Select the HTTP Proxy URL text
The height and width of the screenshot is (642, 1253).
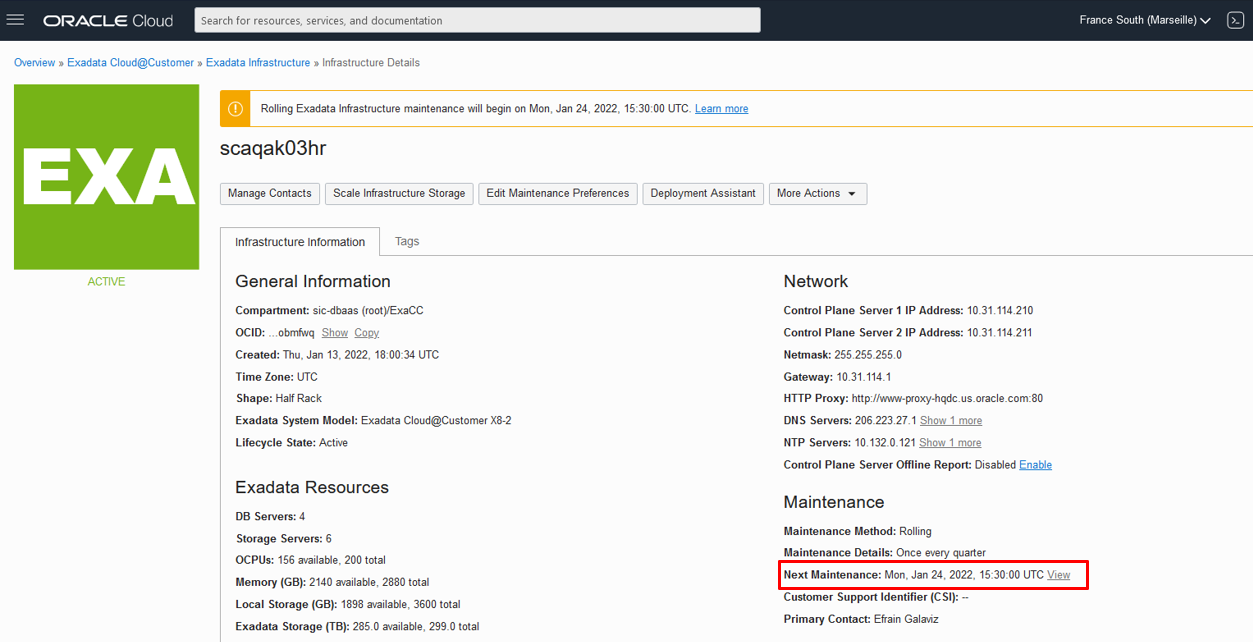[x=947, y=399]
